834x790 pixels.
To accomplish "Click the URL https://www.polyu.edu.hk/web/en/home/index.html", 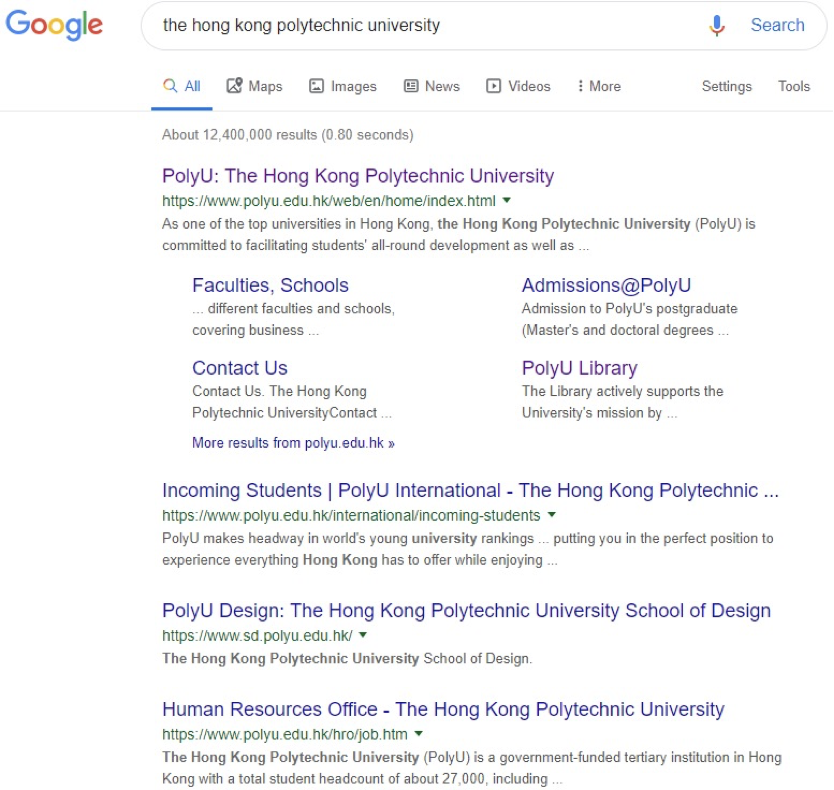I will (x=329, y=201).
